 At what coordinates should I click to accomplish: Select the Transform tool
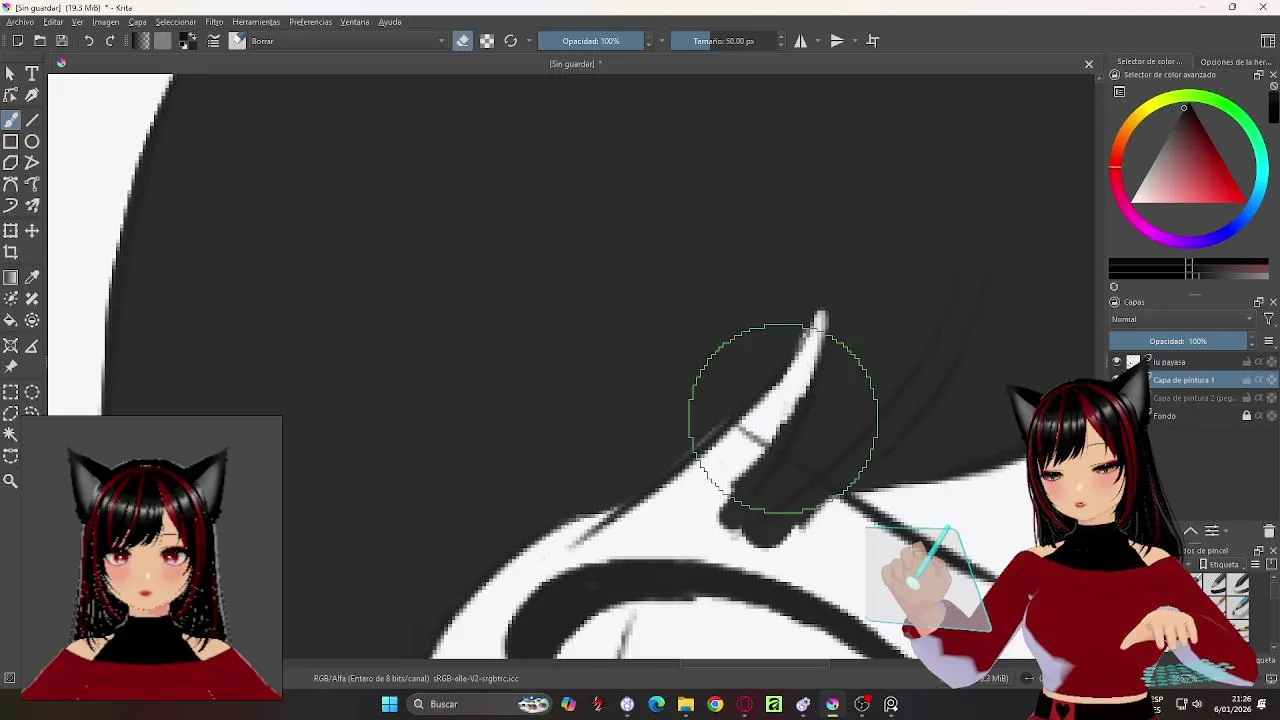pos(11,231)
